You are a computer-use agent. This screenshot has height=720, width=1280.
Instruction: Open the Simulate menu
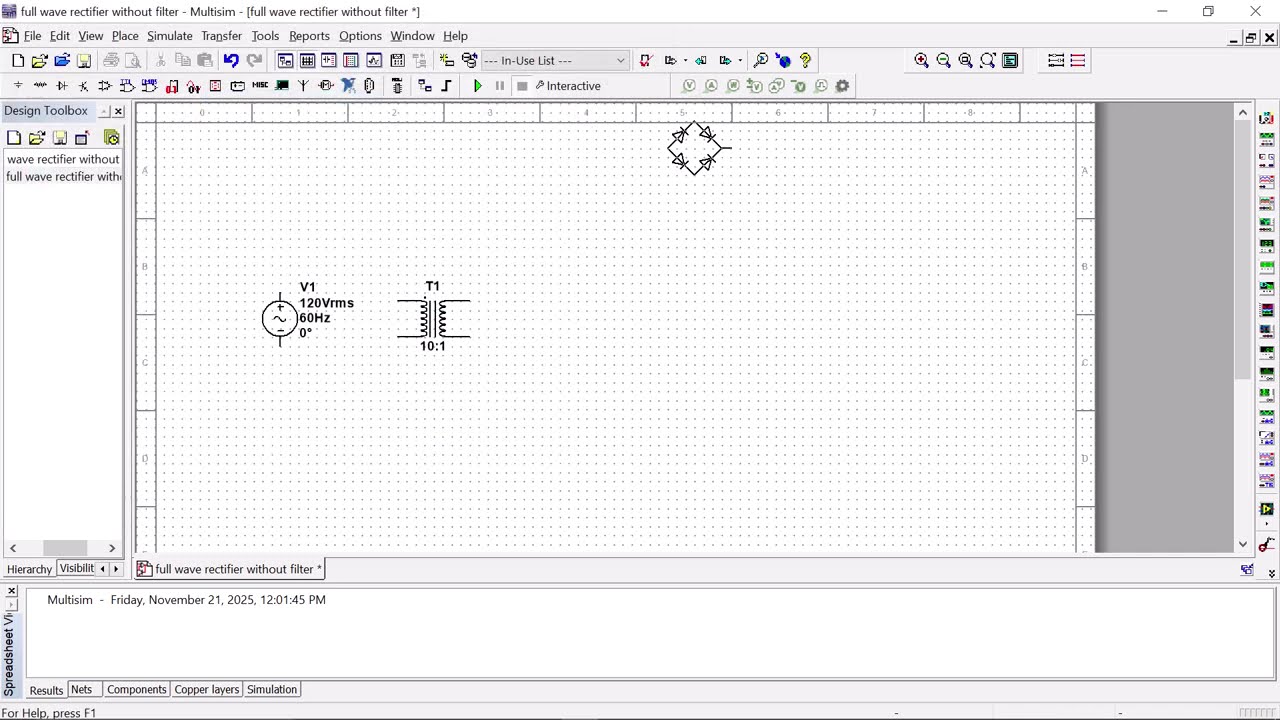pos(170,36)
